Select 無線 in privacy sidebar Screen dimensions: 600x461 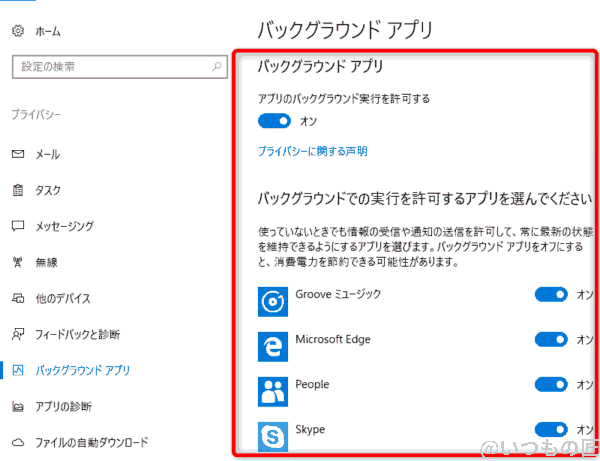pos(46,262)
